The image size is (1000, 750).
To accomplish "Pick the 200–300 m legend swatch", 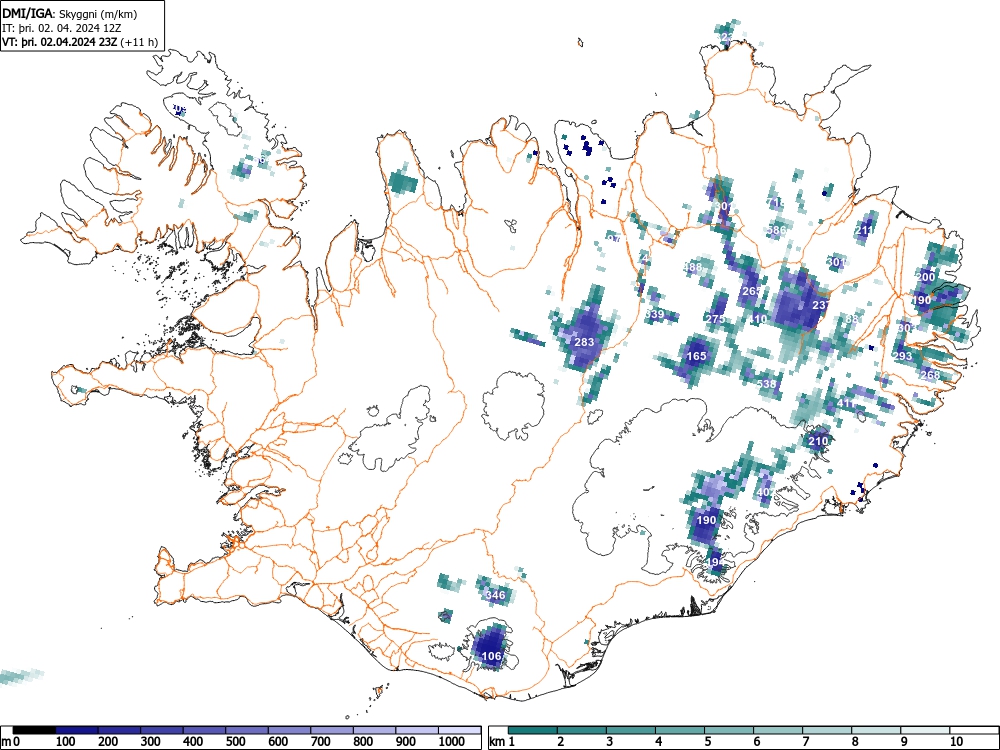I will [x=119, y=730].
